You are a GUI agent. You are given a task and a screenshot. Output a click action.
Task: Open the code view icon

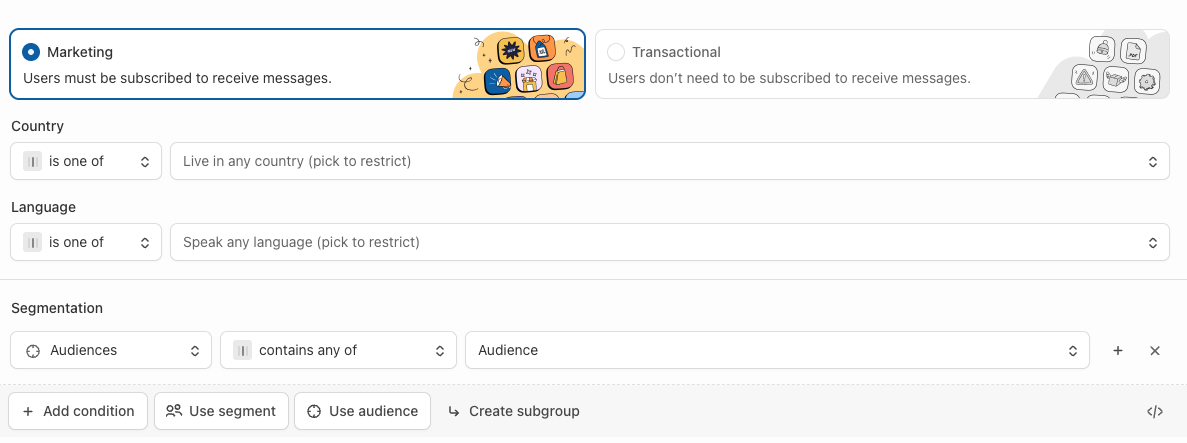(1155, 411)
